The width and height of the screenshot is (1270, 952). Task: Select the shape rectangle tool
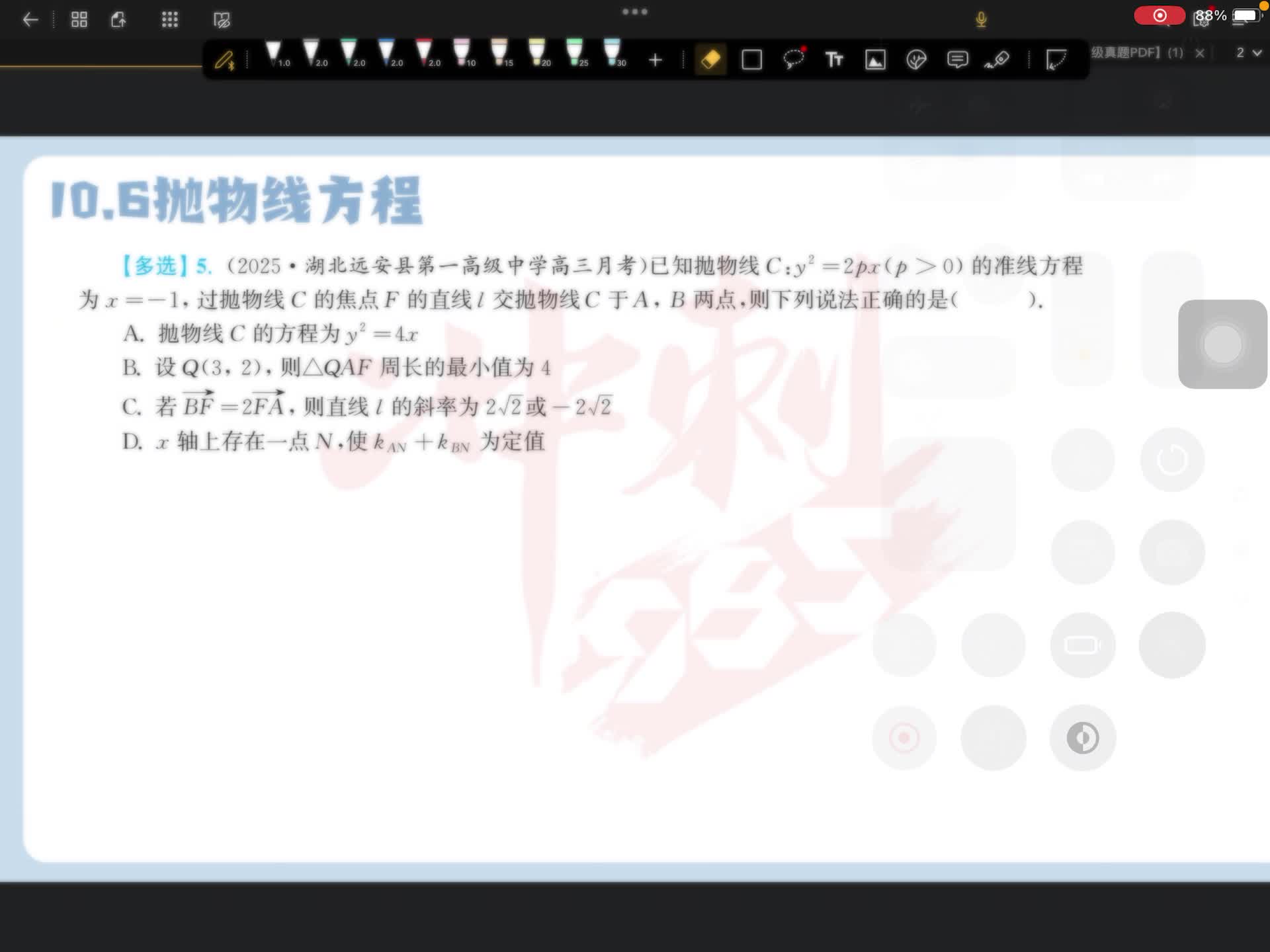pos(751,60)
